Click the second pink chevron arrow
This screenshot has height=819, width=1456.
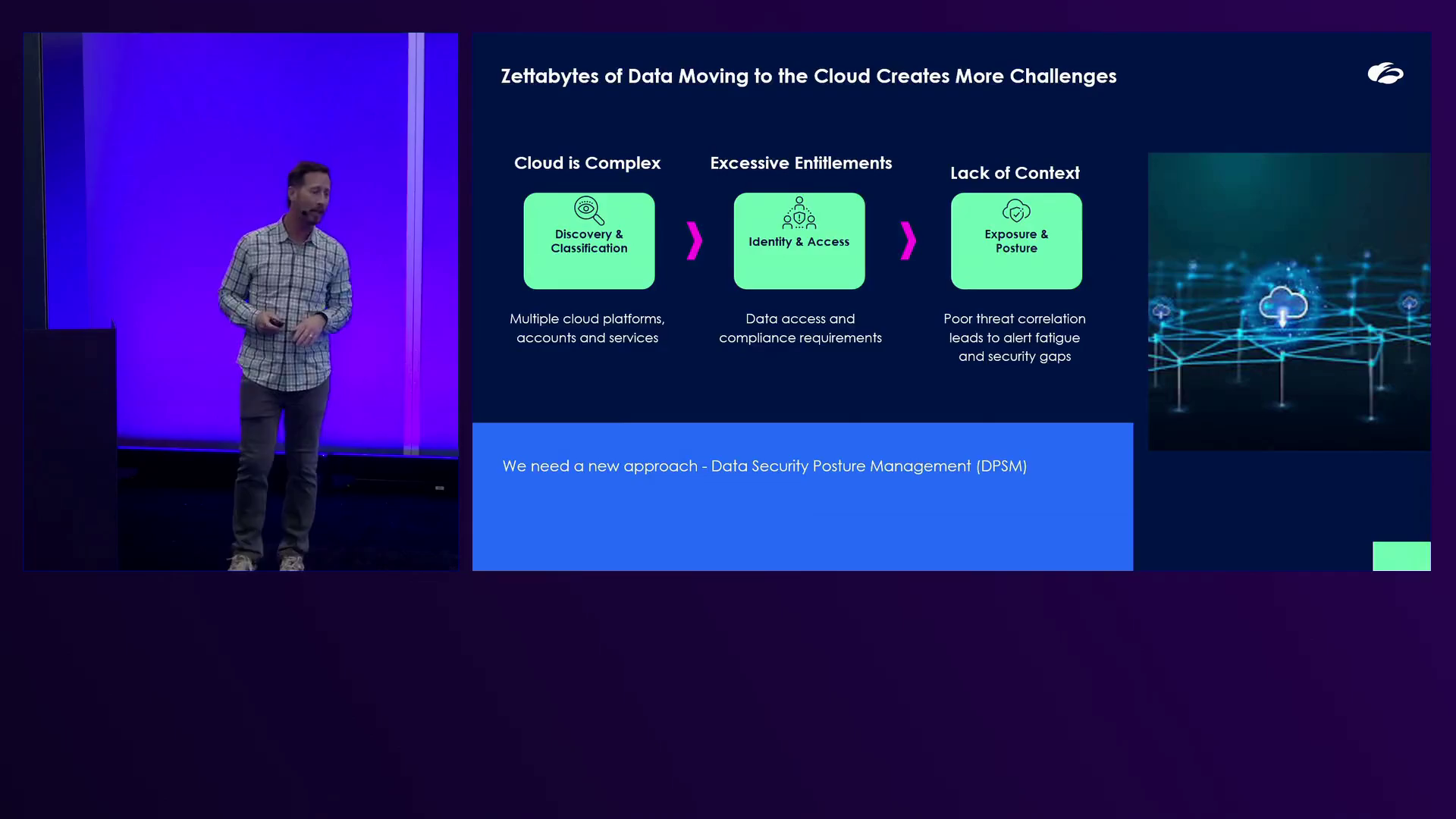click(x=908, y=240)
